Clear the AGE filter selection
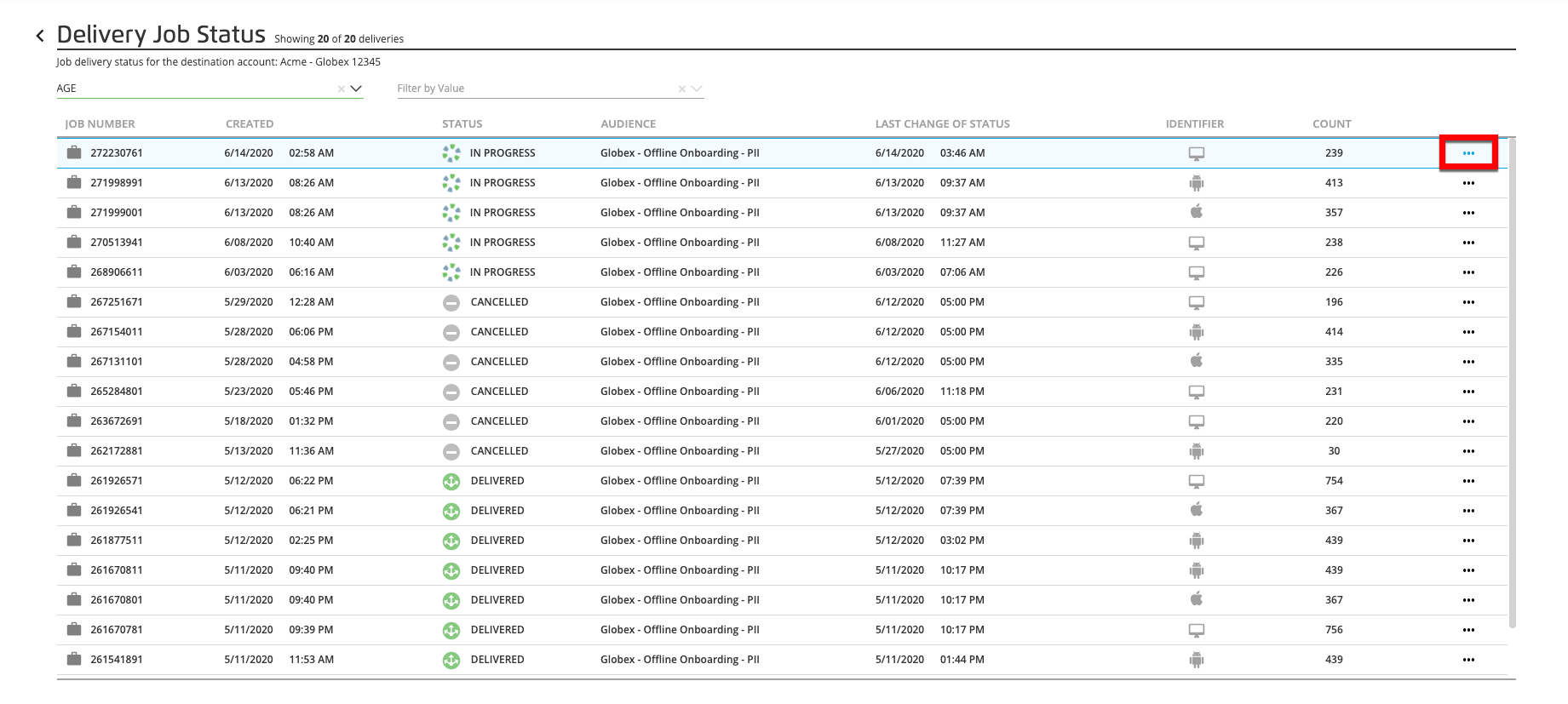Viewport: 1568px width, 704px height. point(341,89)
